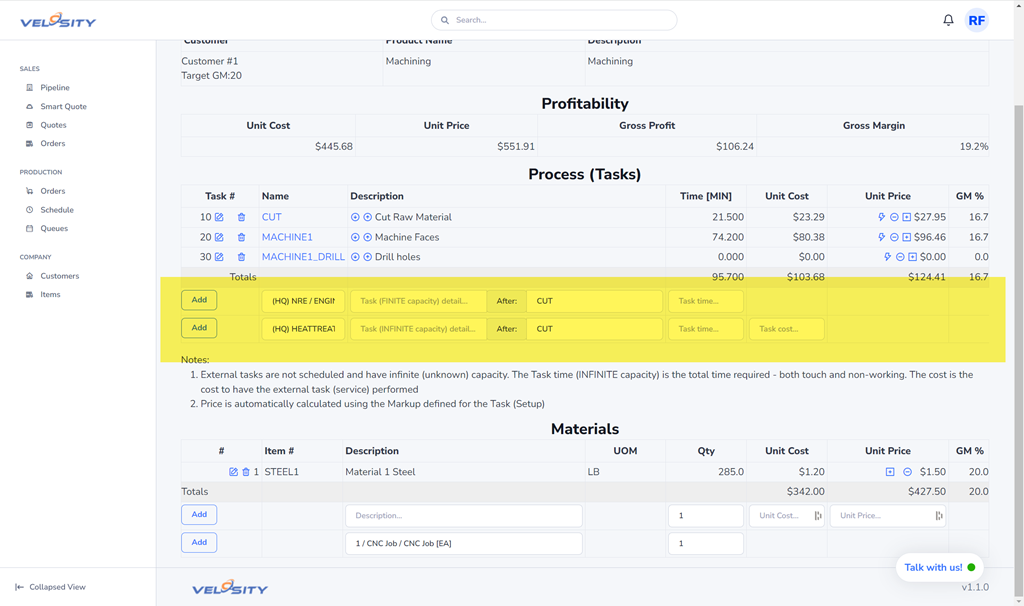The width and height of the screenshot is (1024, 606).
Task: Click the minus circle icon beside $96.46
Action: coord(894,238)
